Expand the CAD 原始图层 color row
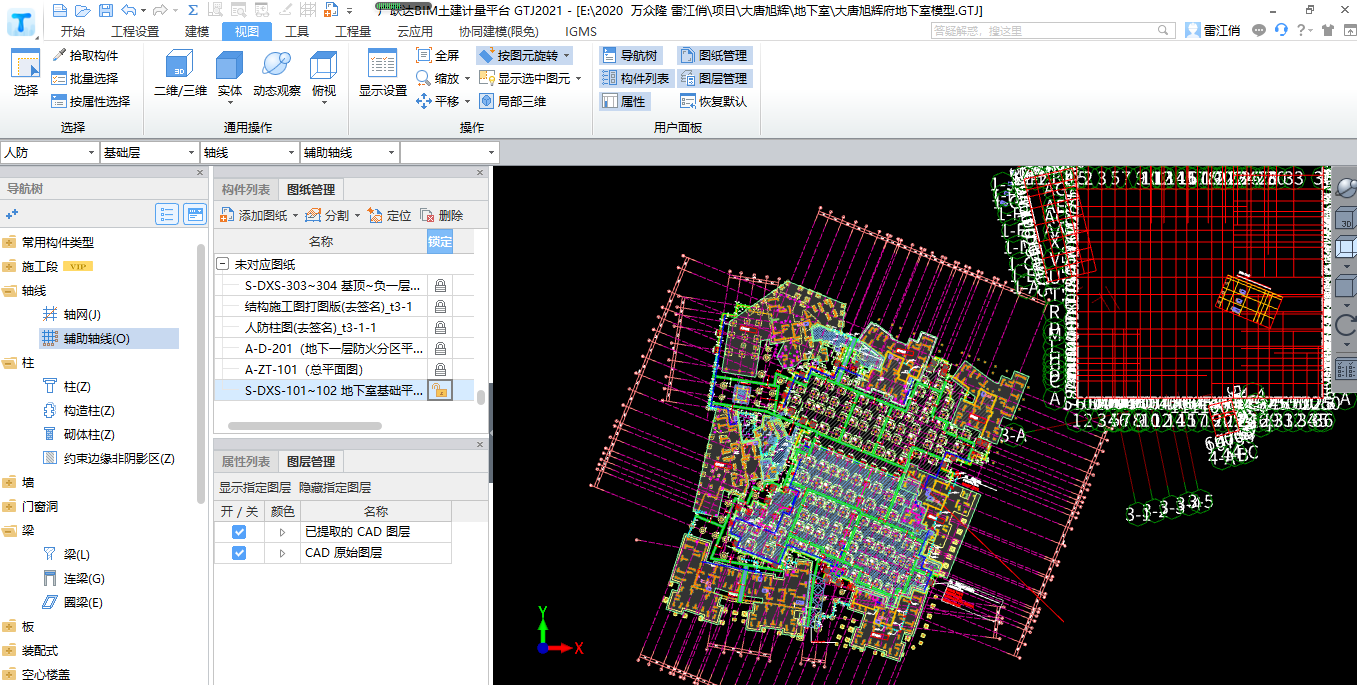The width and height of the screenshot is (1357, 685). (282, 552)
